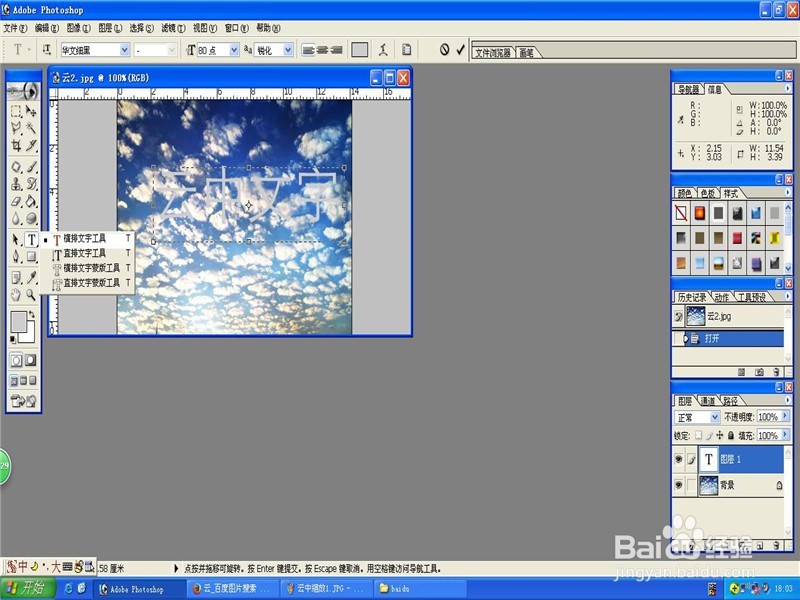Select the Brush tool
Viewport: 800px width, 600px height.
tap(31, 167)
